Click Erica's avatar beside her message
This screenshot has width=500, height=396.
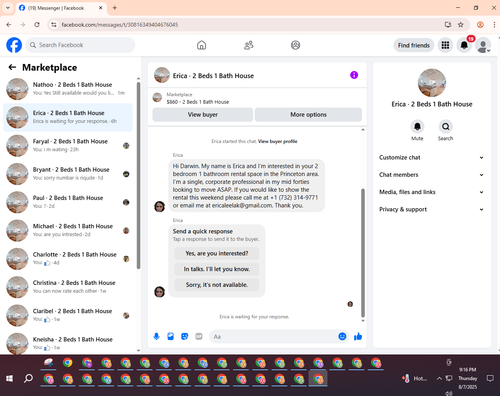pos(159,206)
